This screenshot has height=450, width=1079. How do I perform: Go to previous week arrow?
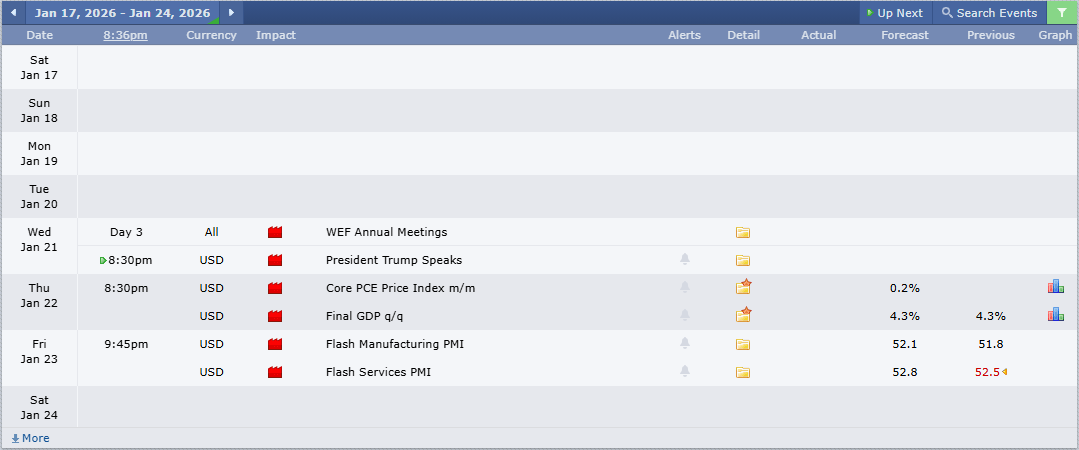13,13
